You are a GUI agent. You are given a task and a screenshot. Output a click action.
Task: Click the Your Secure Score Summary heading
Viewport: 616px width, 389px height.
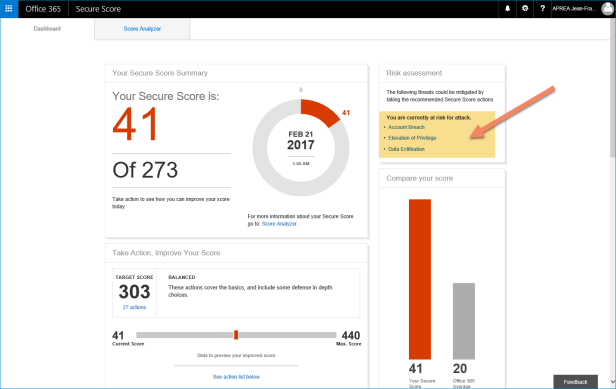click(160, 73)
